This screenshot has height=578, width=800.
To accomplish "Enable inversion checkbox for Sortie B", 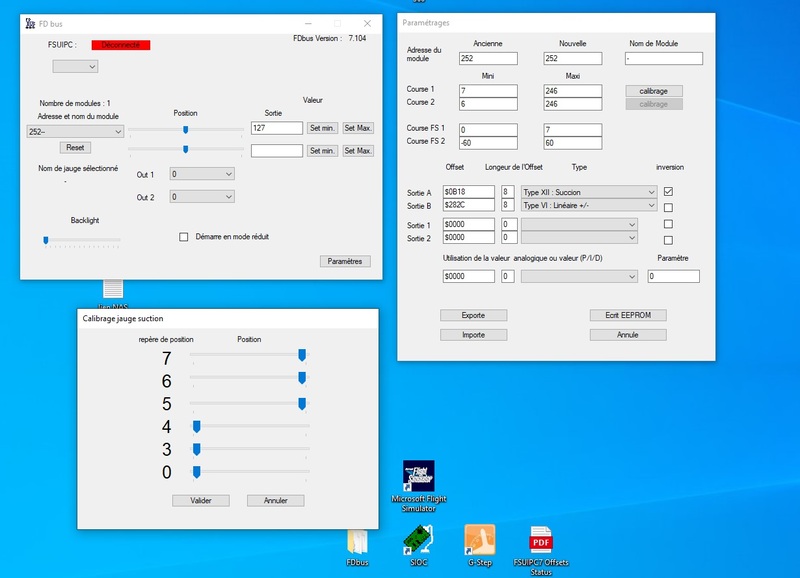I will point(668,207).
